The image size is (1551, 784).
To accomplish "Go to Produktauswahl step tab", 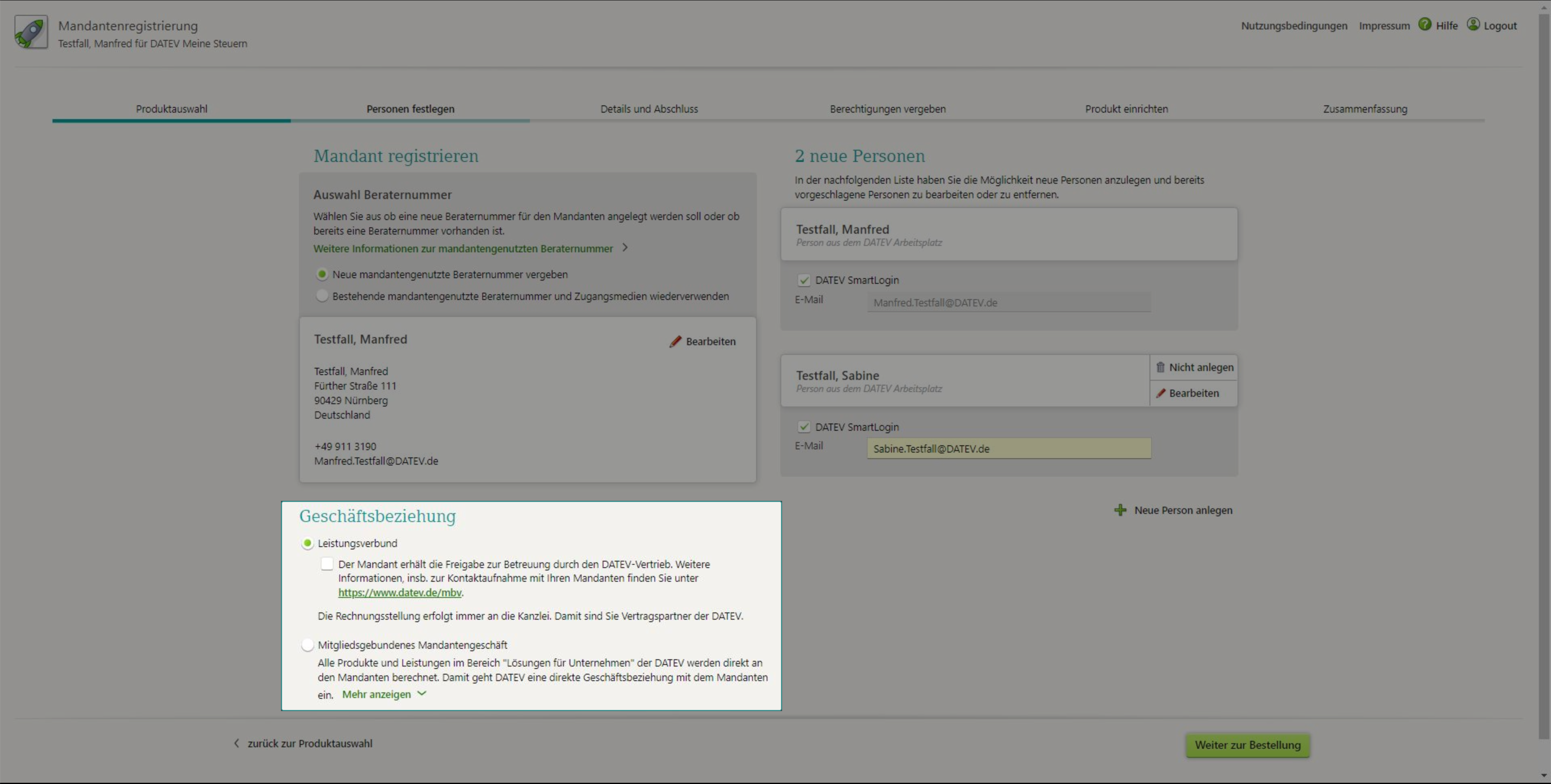I will click(x=172, y=109).
